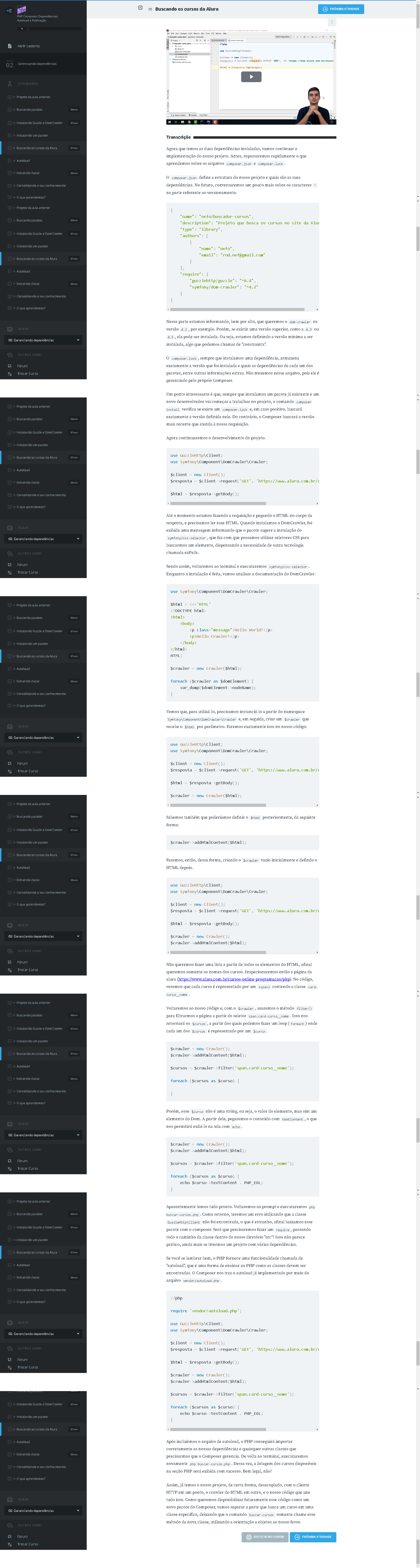Play the lesson video
The image size is (420, 1568).
251,77
